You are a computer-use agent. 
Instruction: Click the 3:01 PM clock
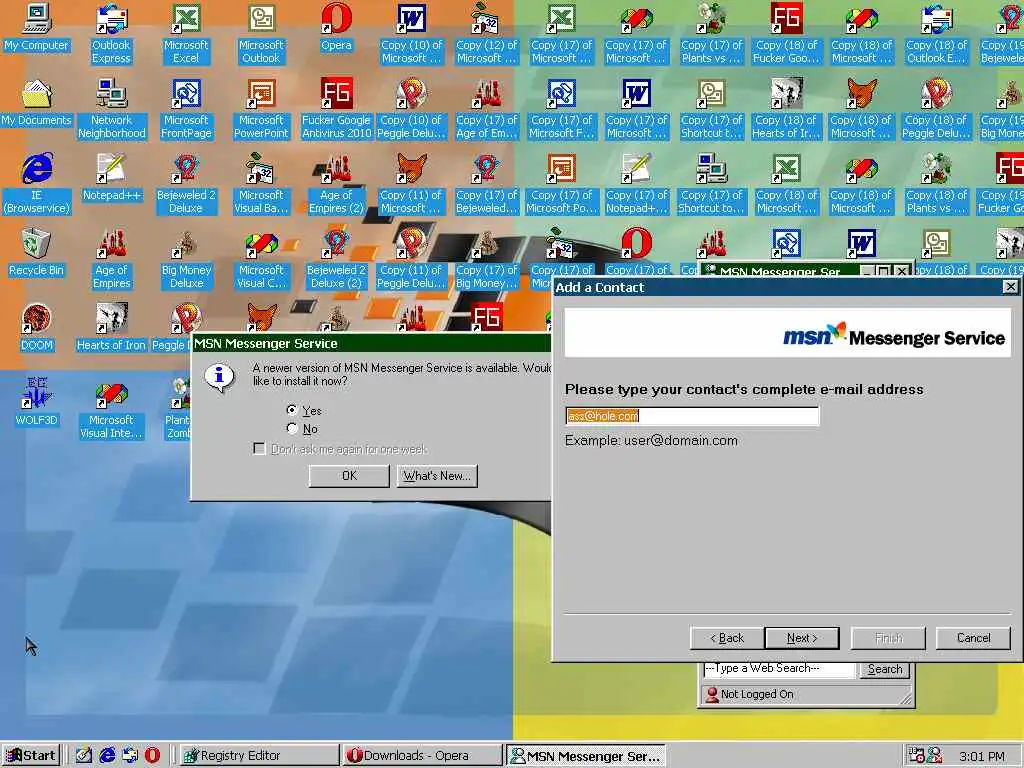tap(982, 757)
